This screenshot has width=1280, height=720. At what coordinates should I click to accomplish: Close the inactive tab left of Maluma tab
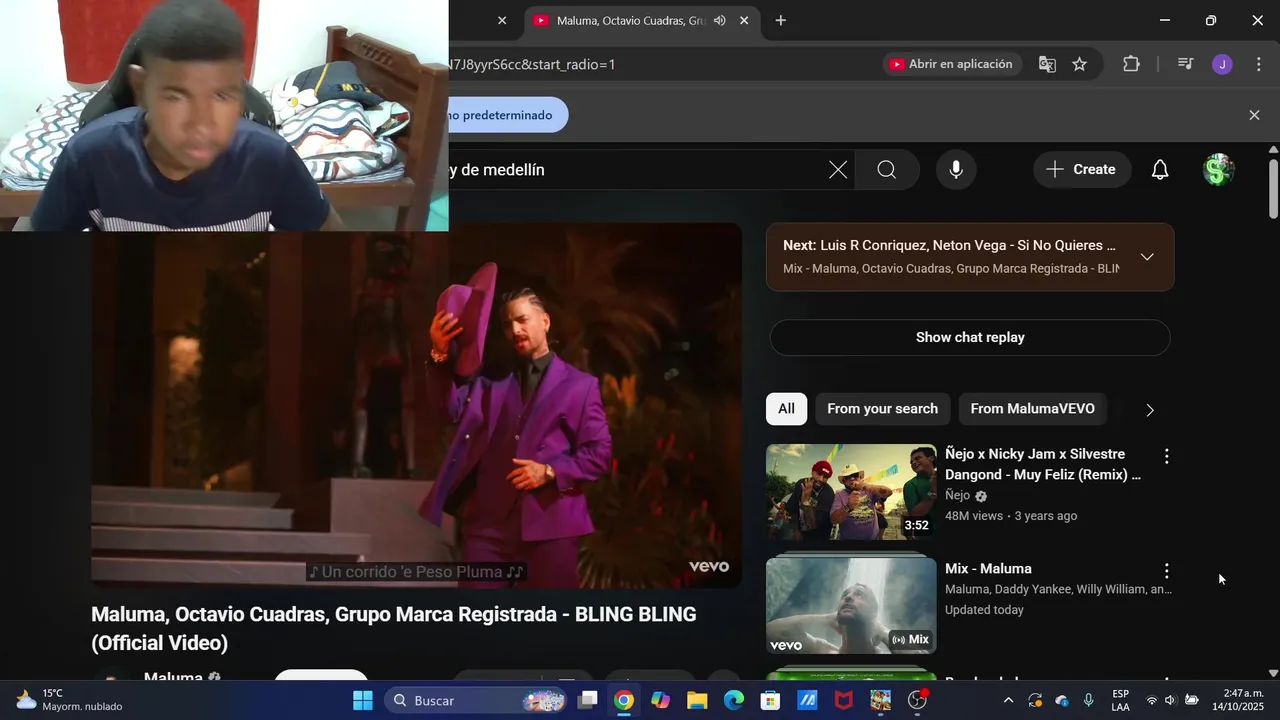[x=502, y=20]
